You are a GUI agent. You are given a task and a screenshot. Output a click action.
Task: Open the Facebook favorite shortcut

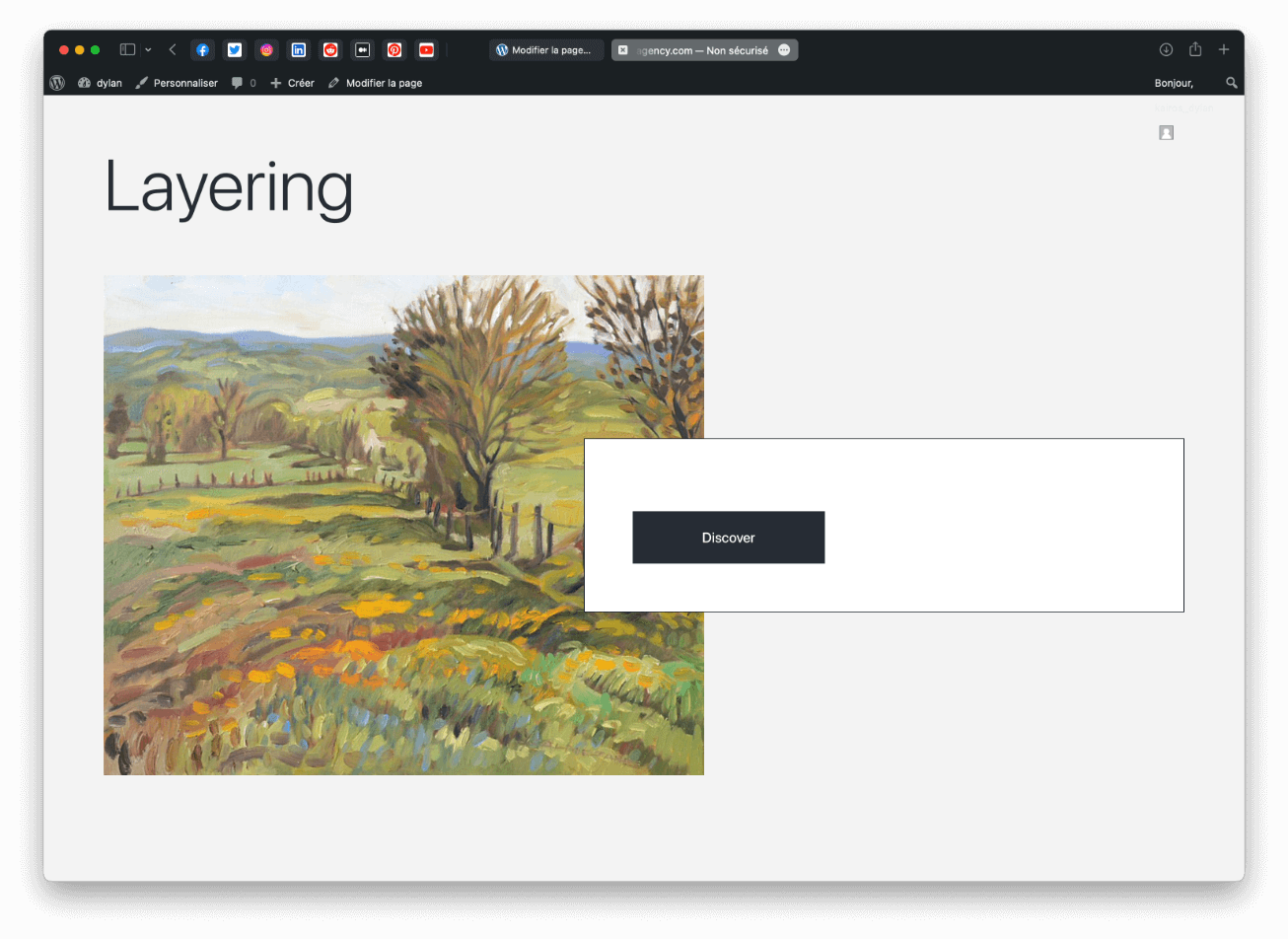tap(202, 49)
